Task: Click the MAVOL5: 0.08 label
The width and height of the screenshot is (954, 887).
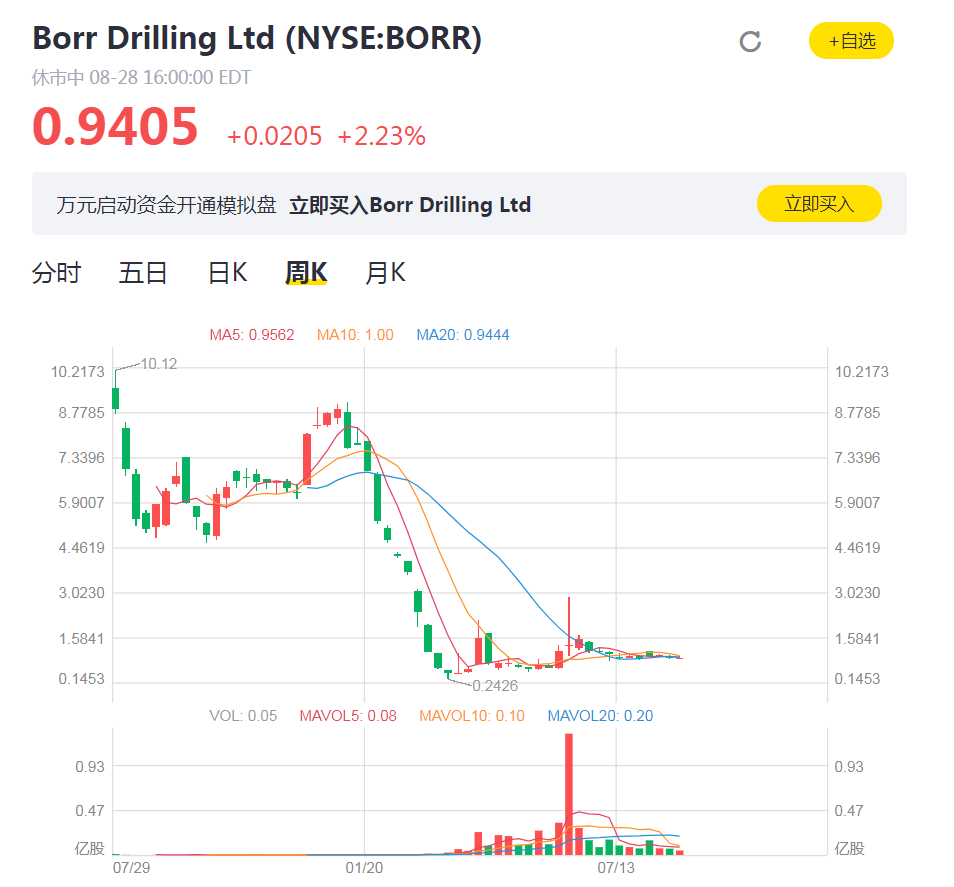Action: tap(348, 715)
